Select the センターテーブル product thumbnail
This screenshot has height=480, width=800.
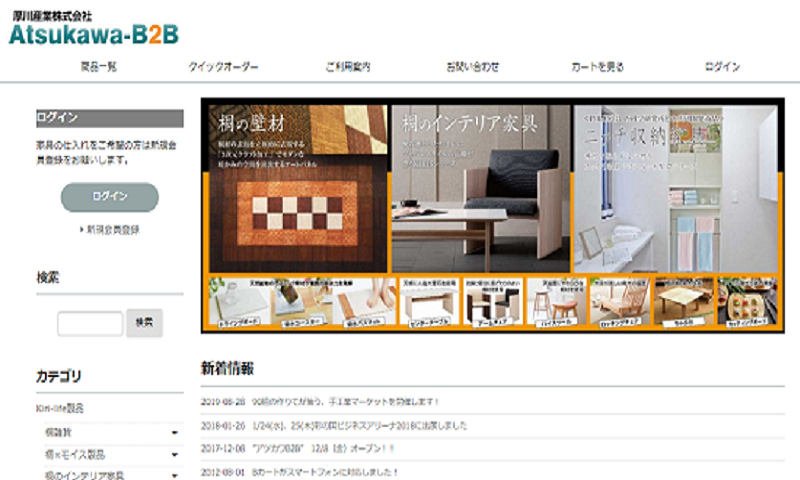pyautogui.click(x=429, y=302)
